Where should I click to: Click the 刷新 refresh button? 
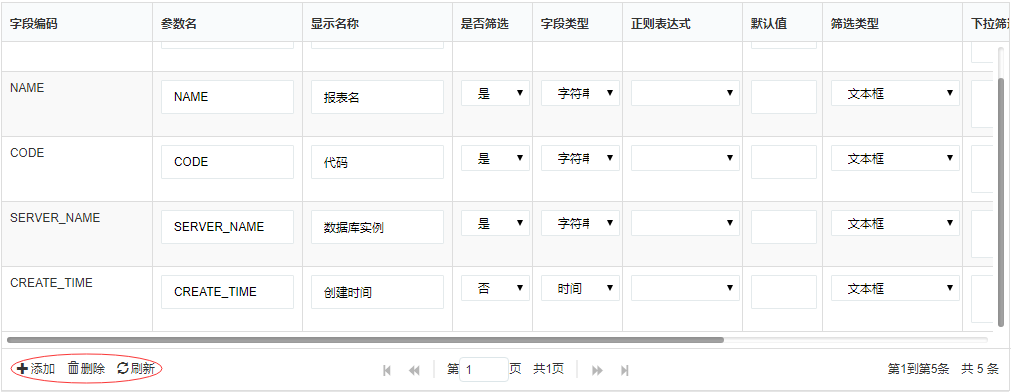pos(136,369)
